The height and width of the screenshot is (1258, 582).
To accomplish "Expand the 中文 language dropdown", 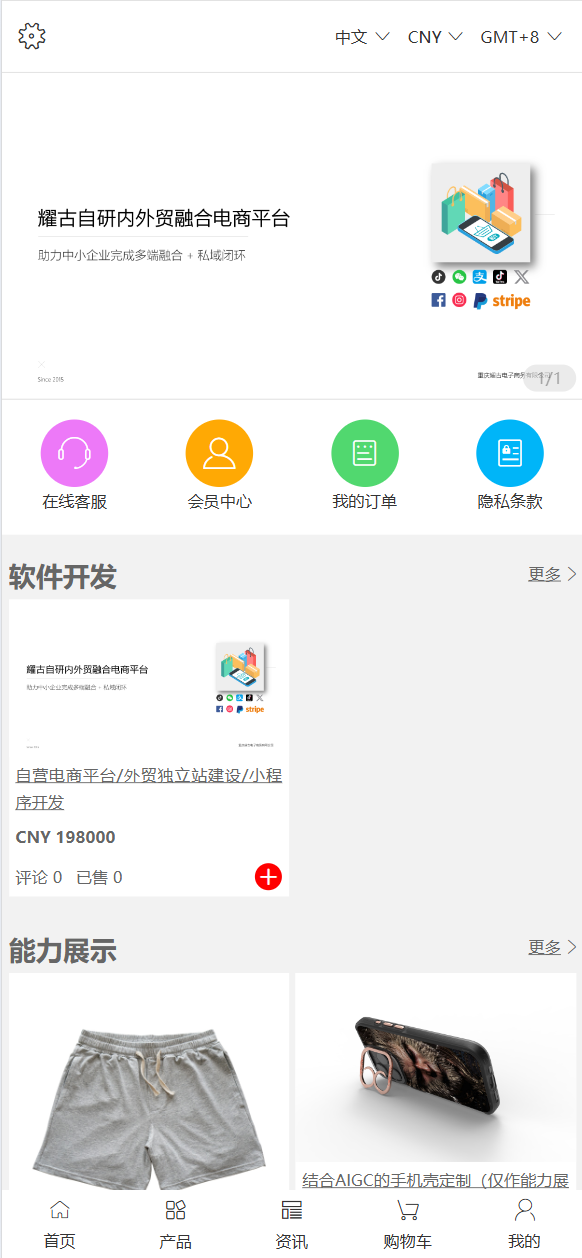I will pos(362,37).
